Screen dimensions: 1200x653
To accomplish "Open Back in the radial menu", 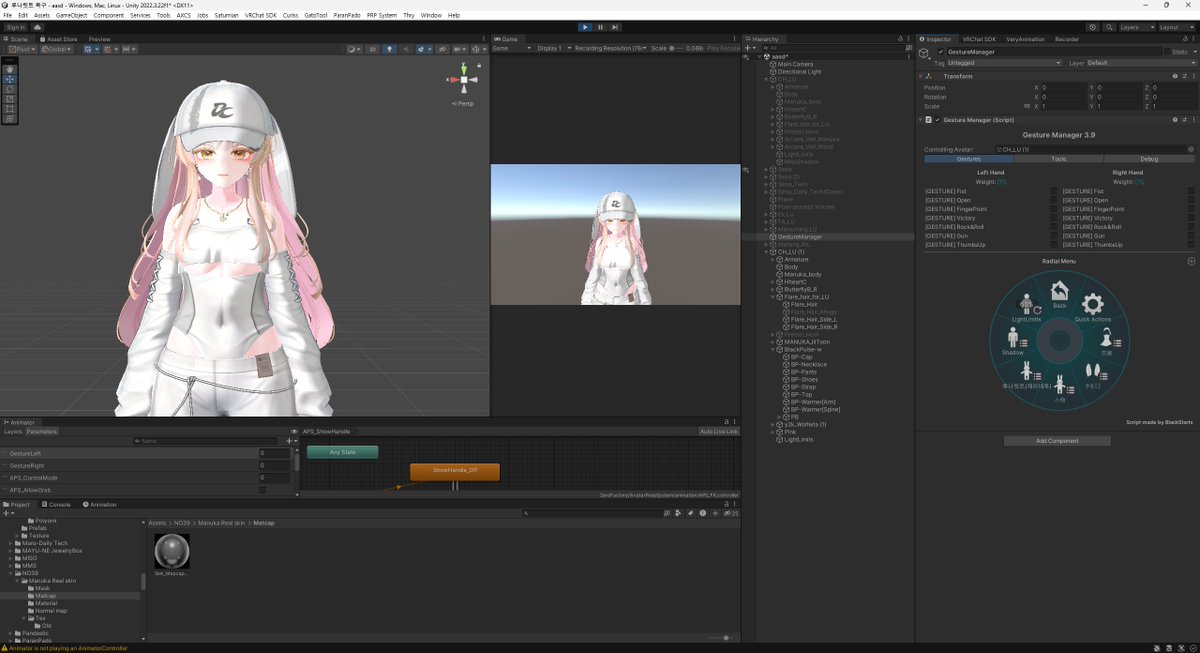I will (1059, 294).
